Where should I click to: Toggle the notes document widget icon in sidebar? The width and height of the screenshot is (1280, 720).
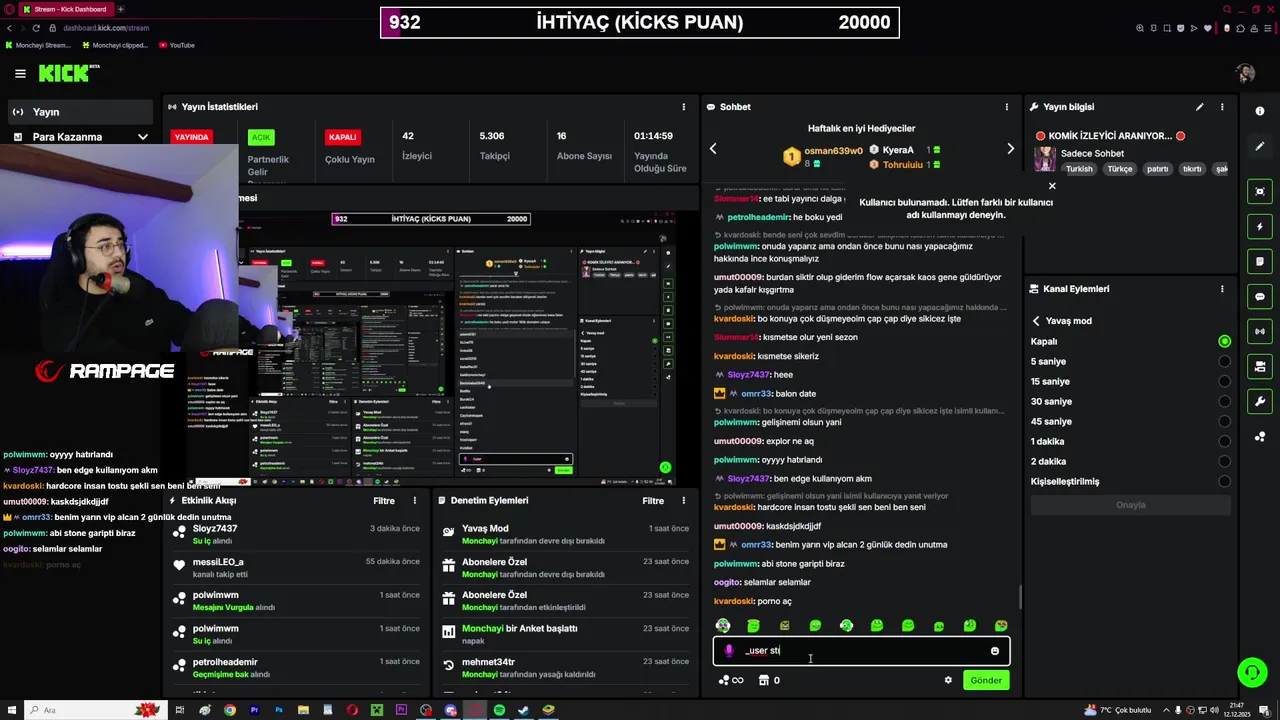(x=1260, y=262)
